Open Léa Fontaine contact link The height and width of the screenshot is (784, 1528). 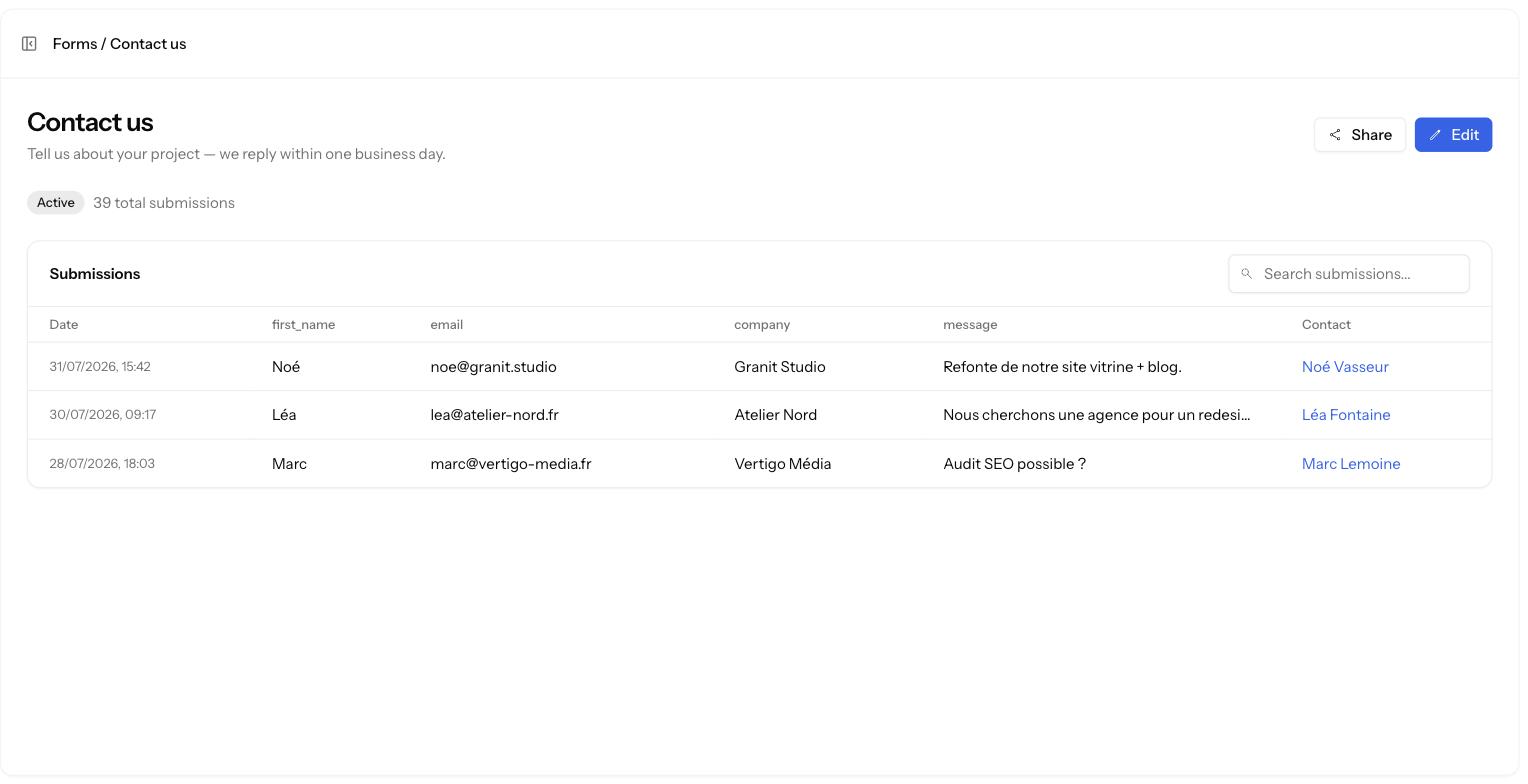click(1346, 415)
